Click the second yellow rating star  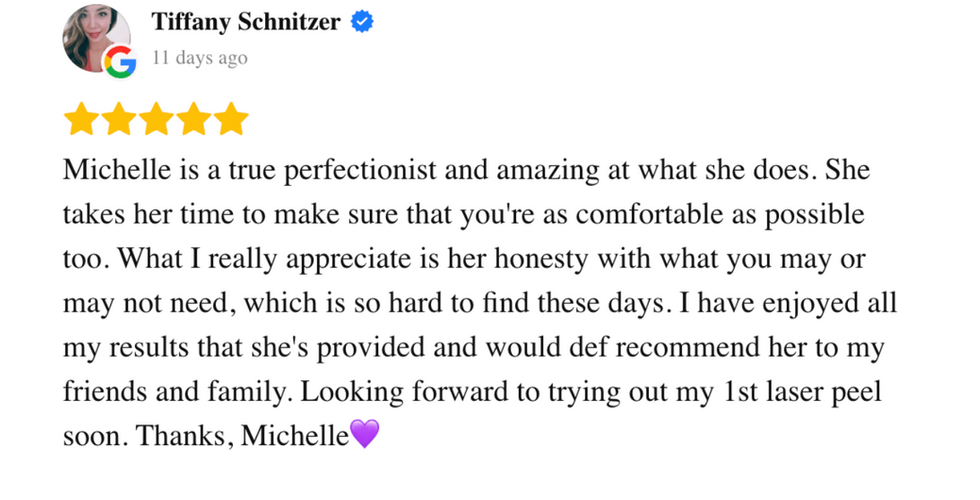(118, 119)
